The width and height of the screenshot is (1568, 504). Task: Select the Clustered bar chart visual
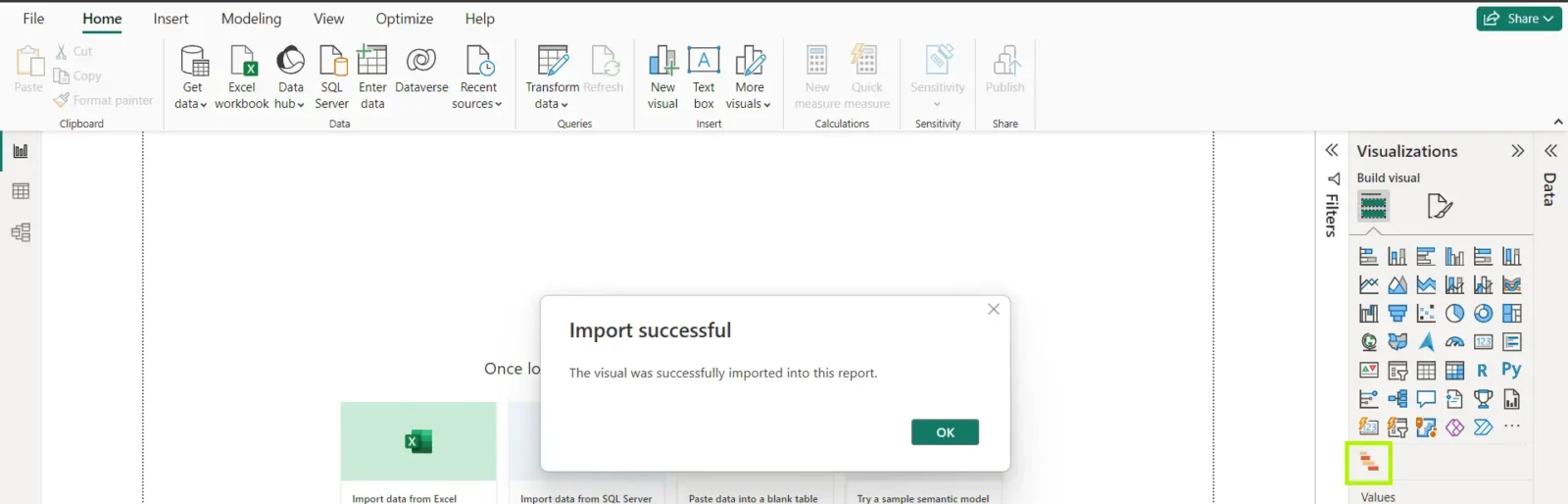(x=1426, y=257)
